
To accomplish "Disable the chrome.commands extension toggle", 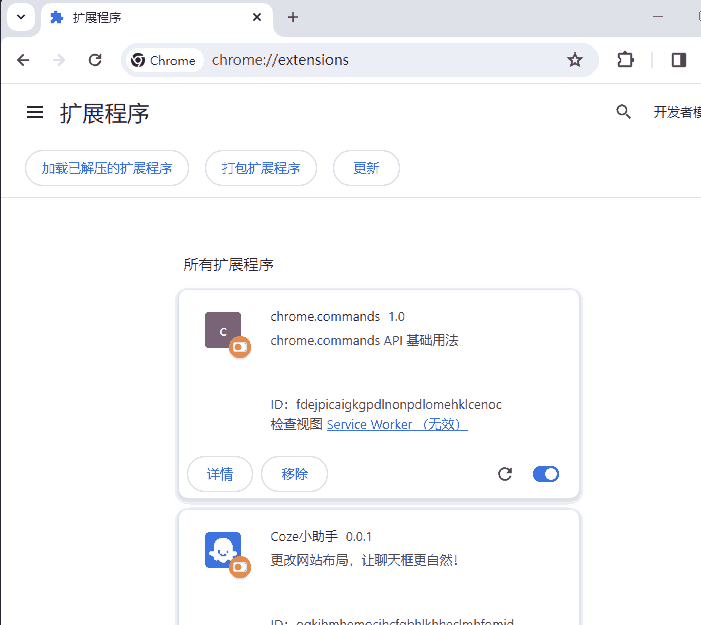I will (x=546, y=474).
